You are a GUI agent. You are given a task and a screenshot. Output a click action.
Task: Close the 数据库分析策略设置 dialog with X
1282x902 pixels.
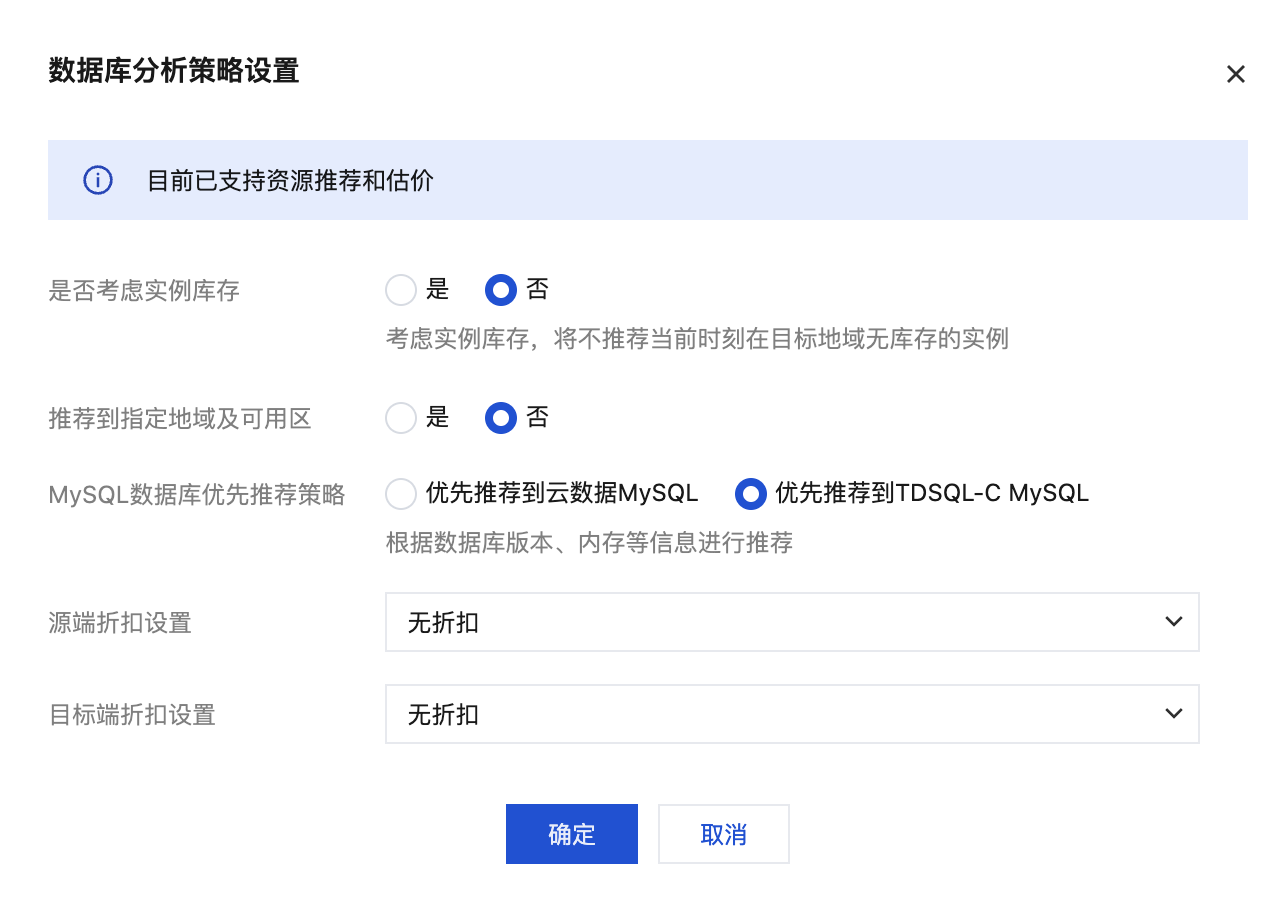click(x=1236, y=74)
